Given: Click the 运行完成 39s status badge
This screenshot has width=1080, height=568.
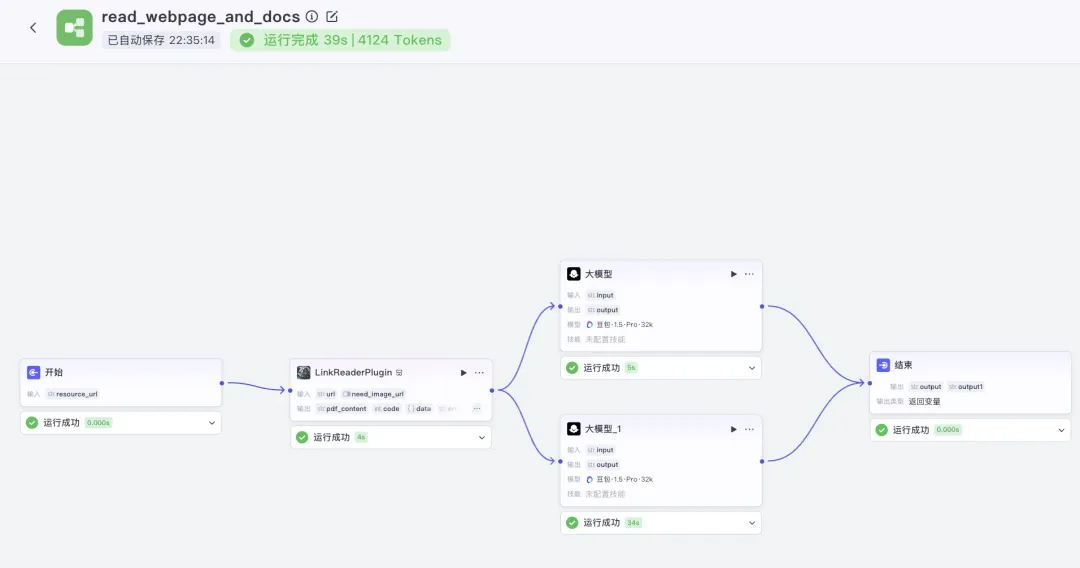Looking at the screenshot, I should [x=340, y=40].
